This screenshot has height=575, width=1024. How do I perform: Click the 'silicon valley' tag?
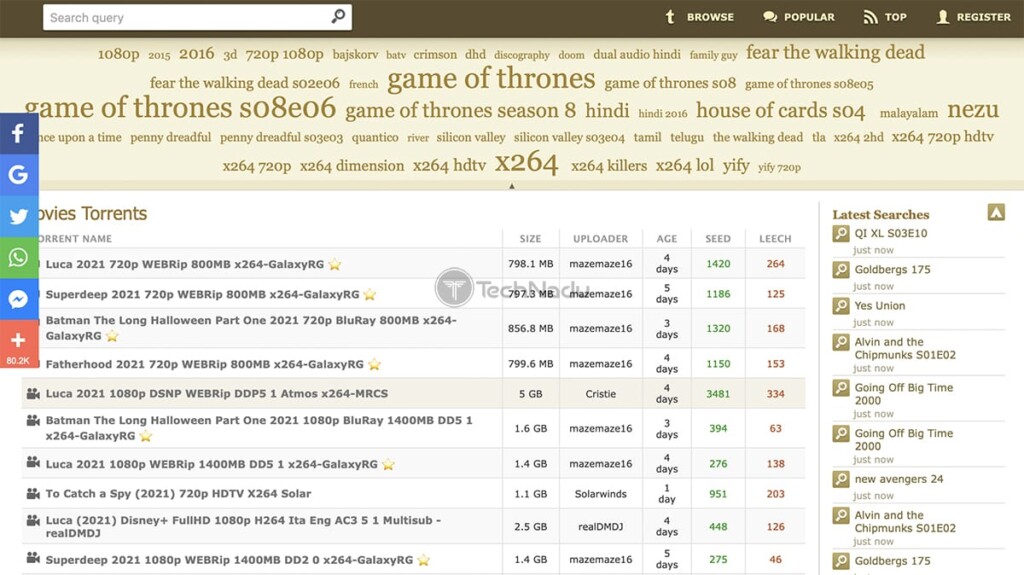(x=471, y=137)
